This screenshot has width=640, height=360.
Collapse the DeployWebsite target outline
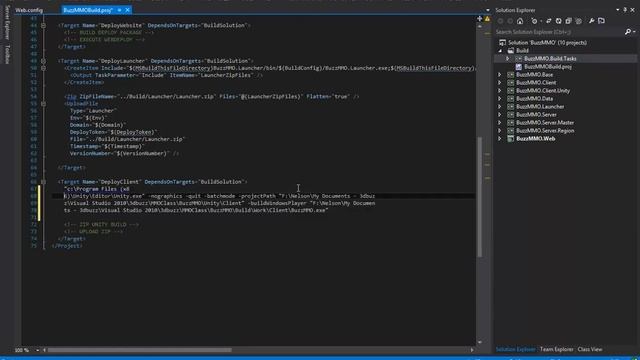tap(43, 25)
